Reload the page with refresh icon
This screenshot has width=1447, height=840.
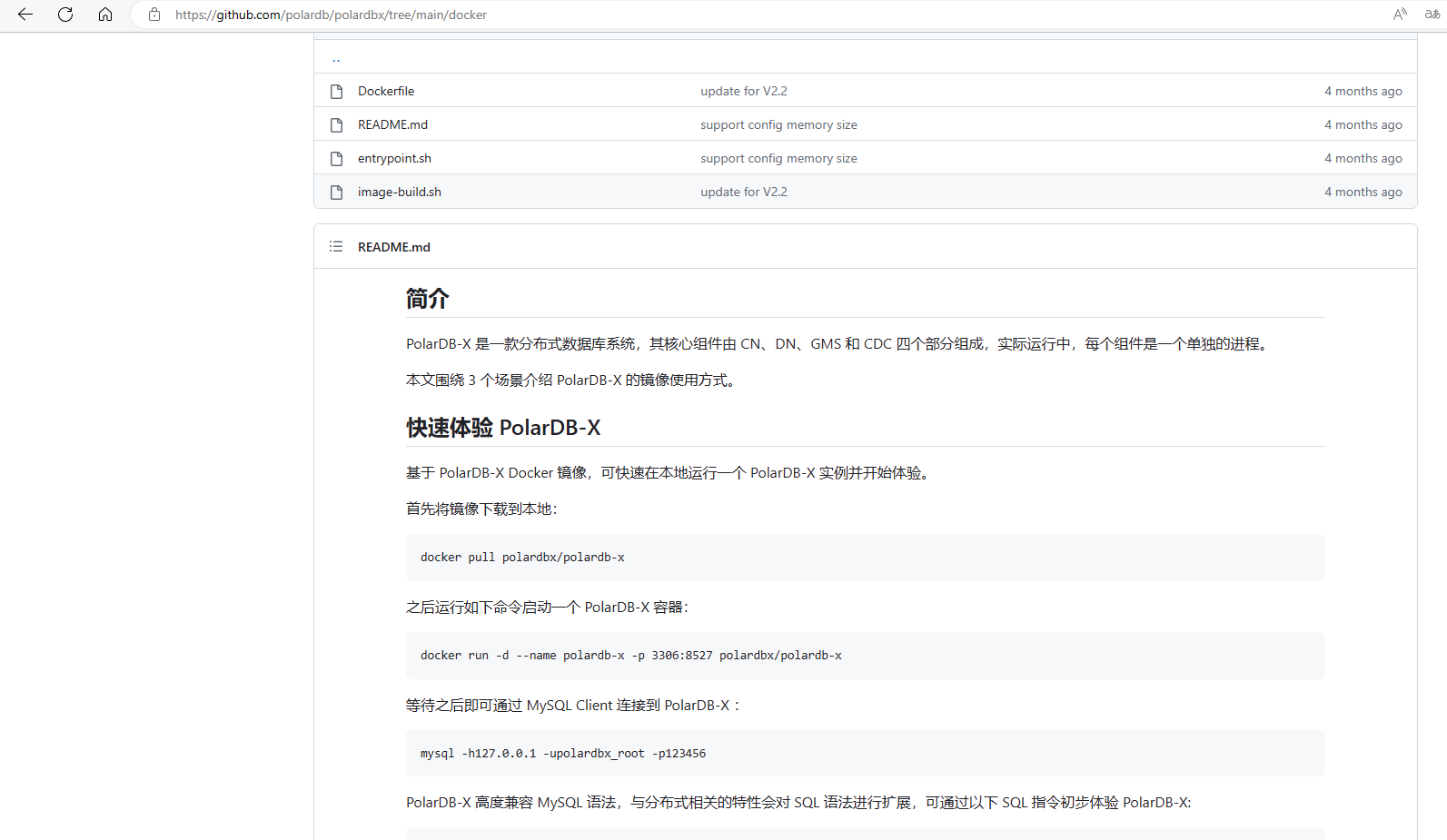tap(65, 15)
